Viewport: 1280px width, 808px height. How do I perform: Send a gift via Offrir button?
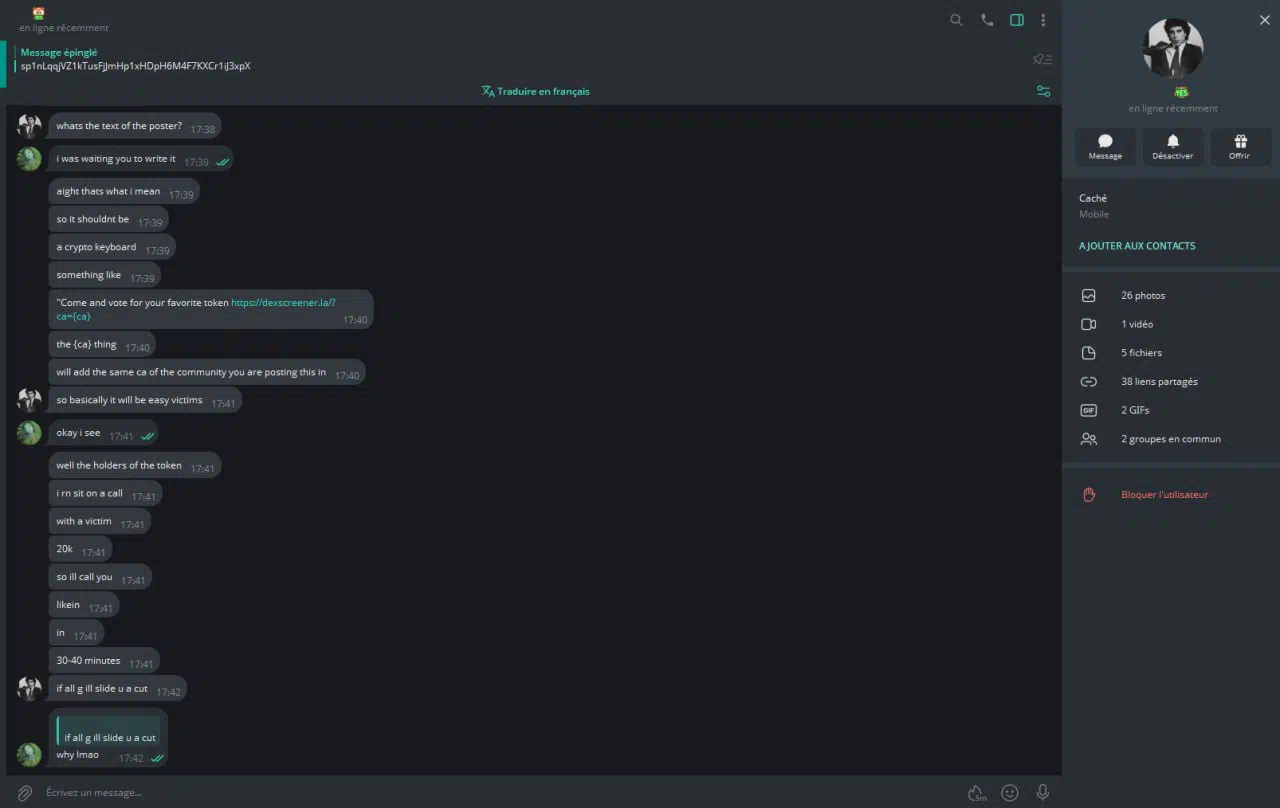coord(1240,147)
